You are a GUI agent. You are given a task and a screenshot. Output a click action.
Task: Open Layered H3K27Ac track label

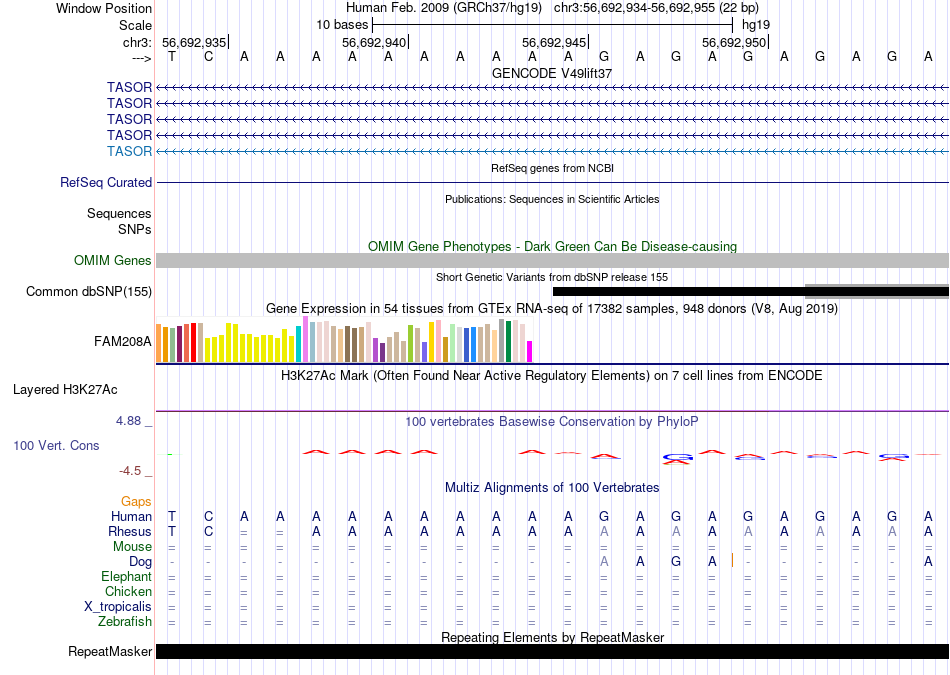tap(65, 390)
